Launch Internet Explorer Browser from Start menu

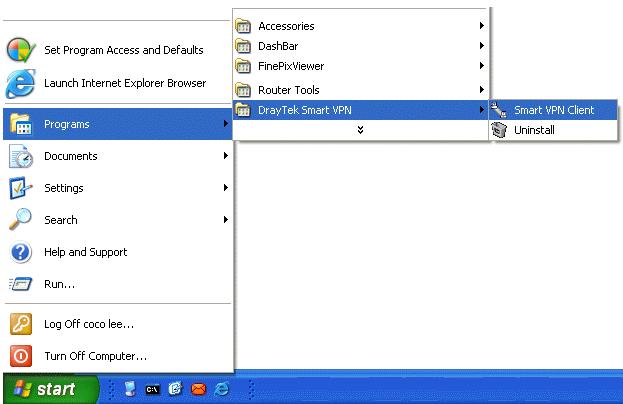[124, 83]
